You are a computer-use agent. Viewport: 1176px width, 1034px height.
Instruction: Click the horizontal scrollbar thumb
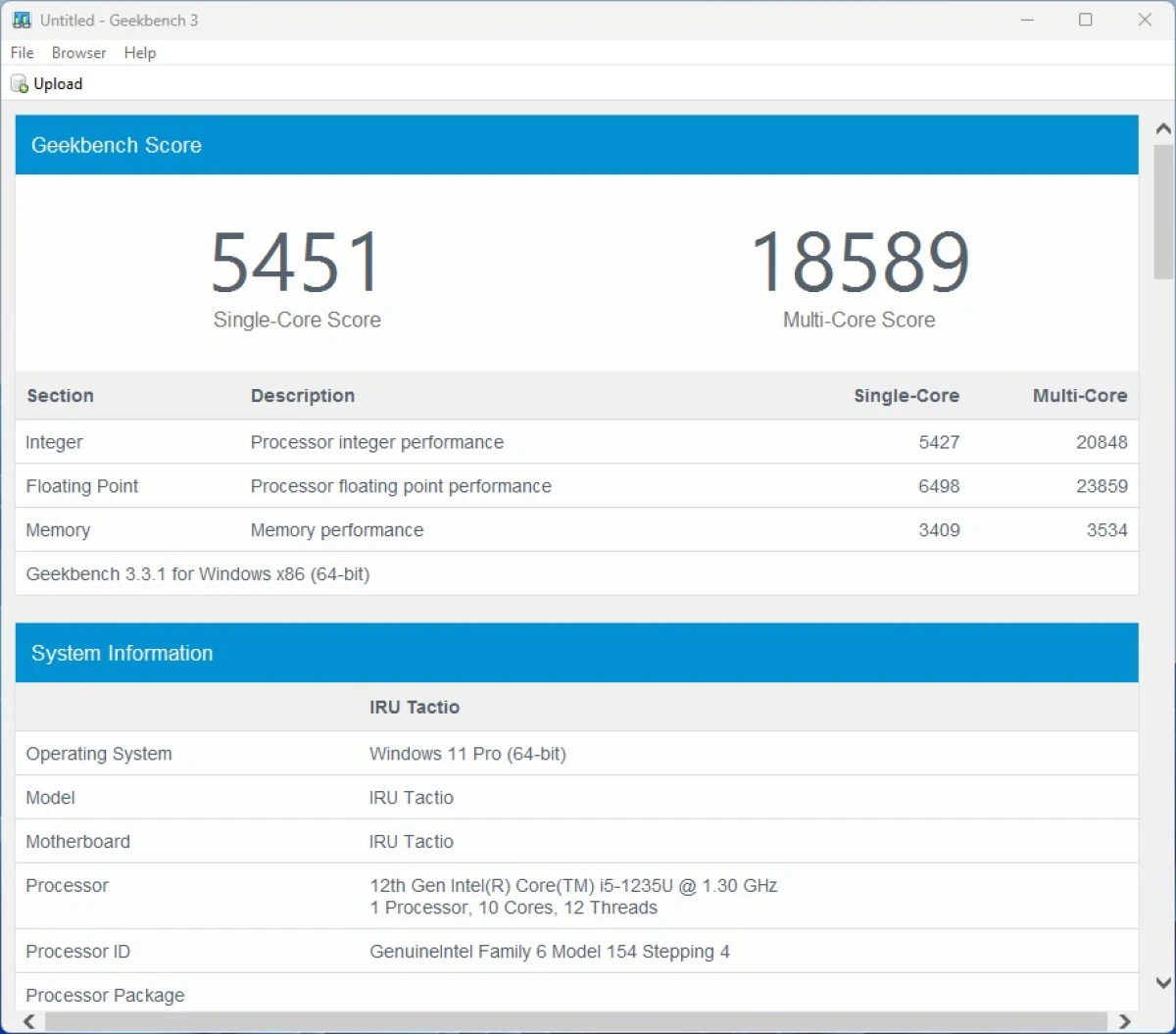tap(575, 1022)
